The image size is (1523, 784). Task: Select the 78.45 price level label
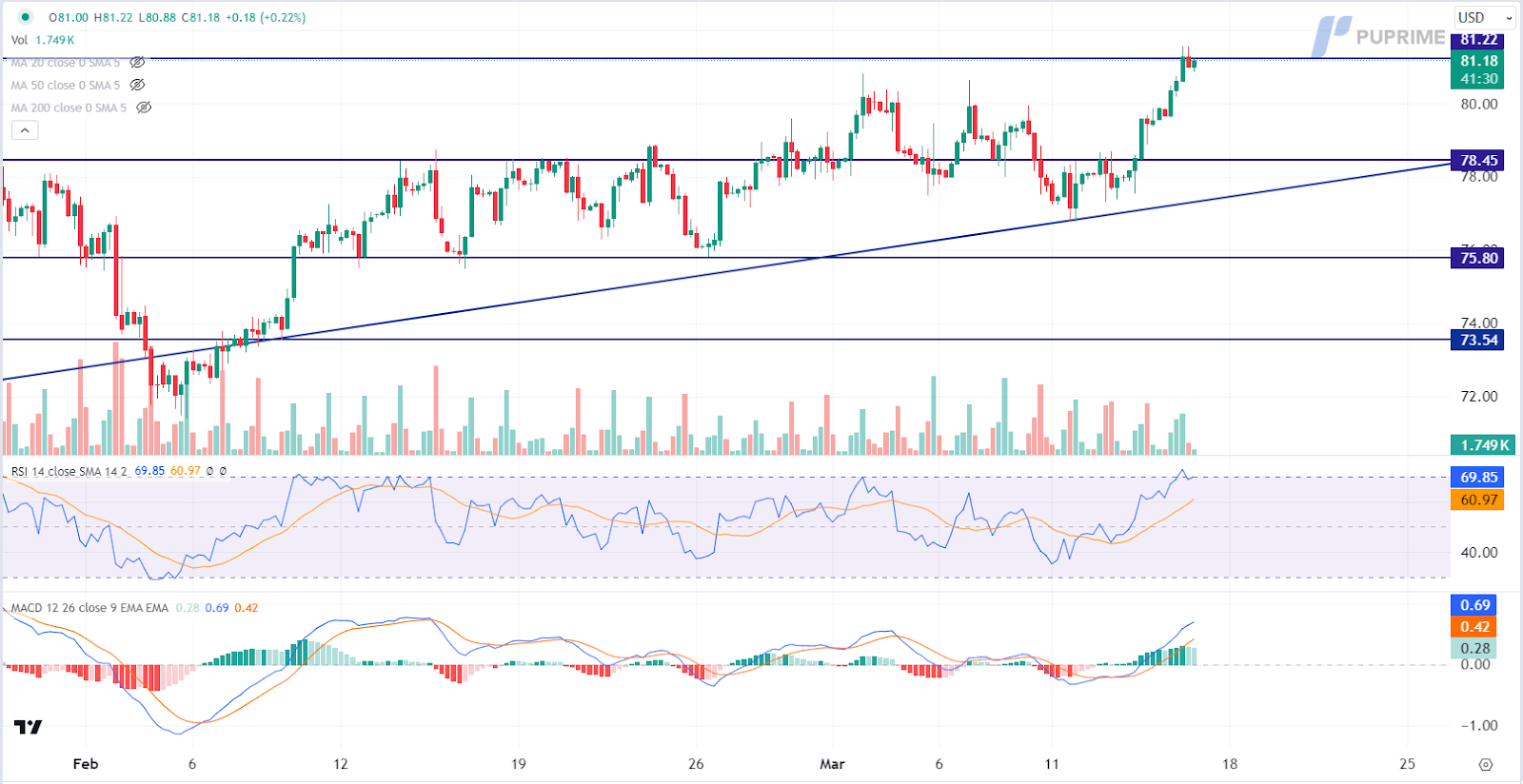coord(1477,161)
